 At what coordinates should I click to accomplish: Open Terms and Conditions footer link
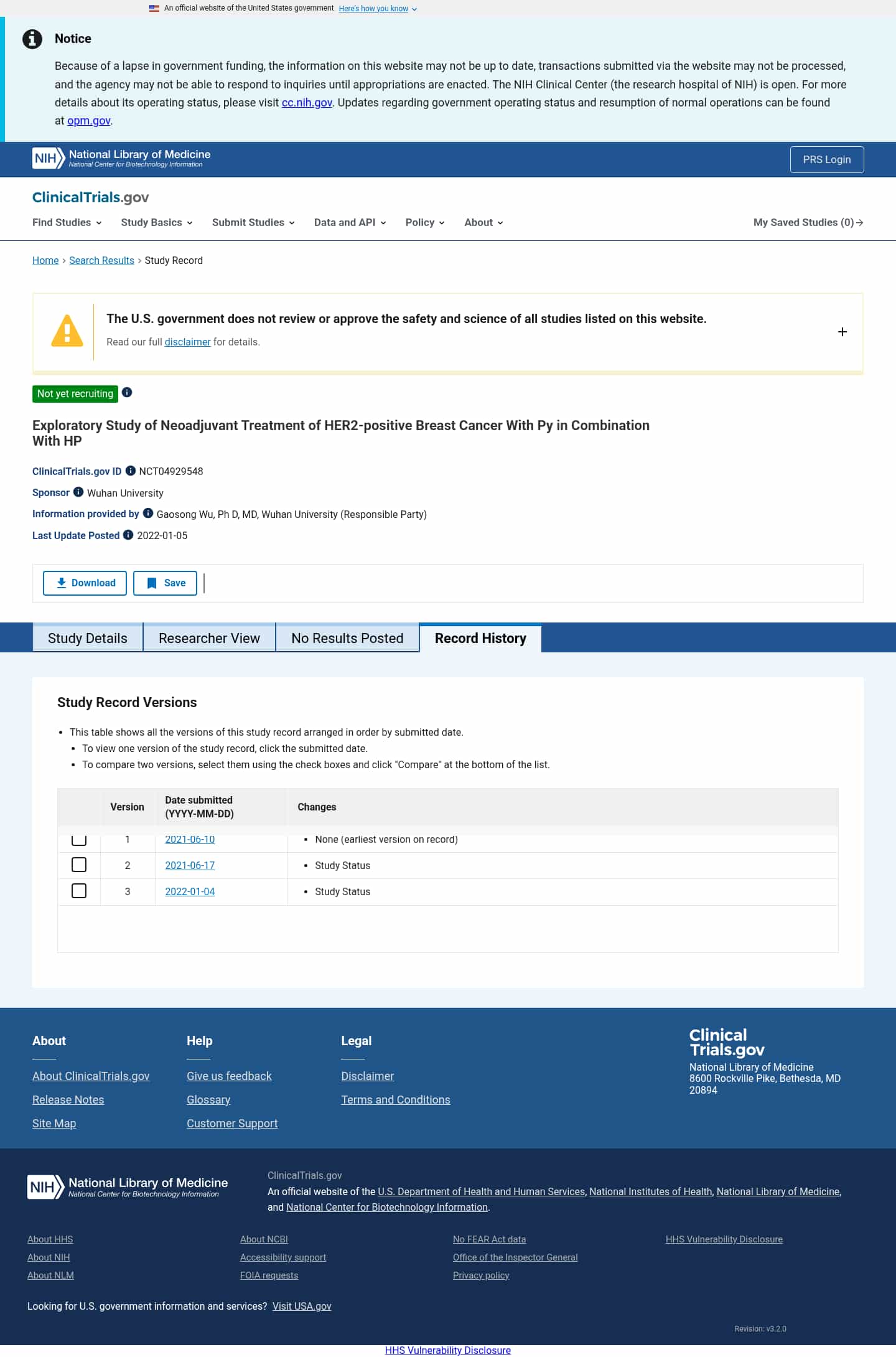396,1100
